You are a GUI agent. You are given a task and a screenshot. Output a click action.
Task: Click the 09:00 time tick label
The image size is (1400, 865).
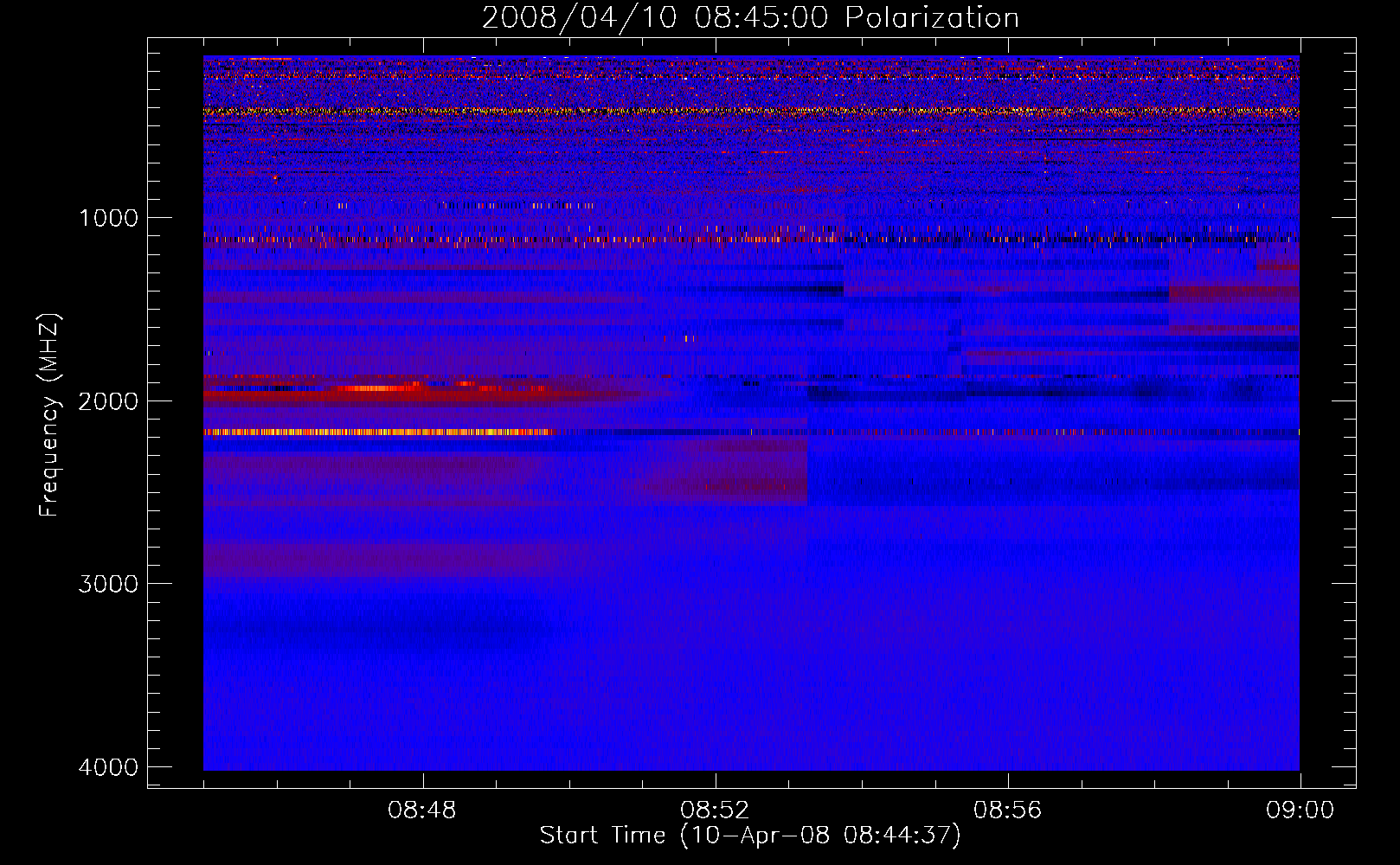[1300, 811]
